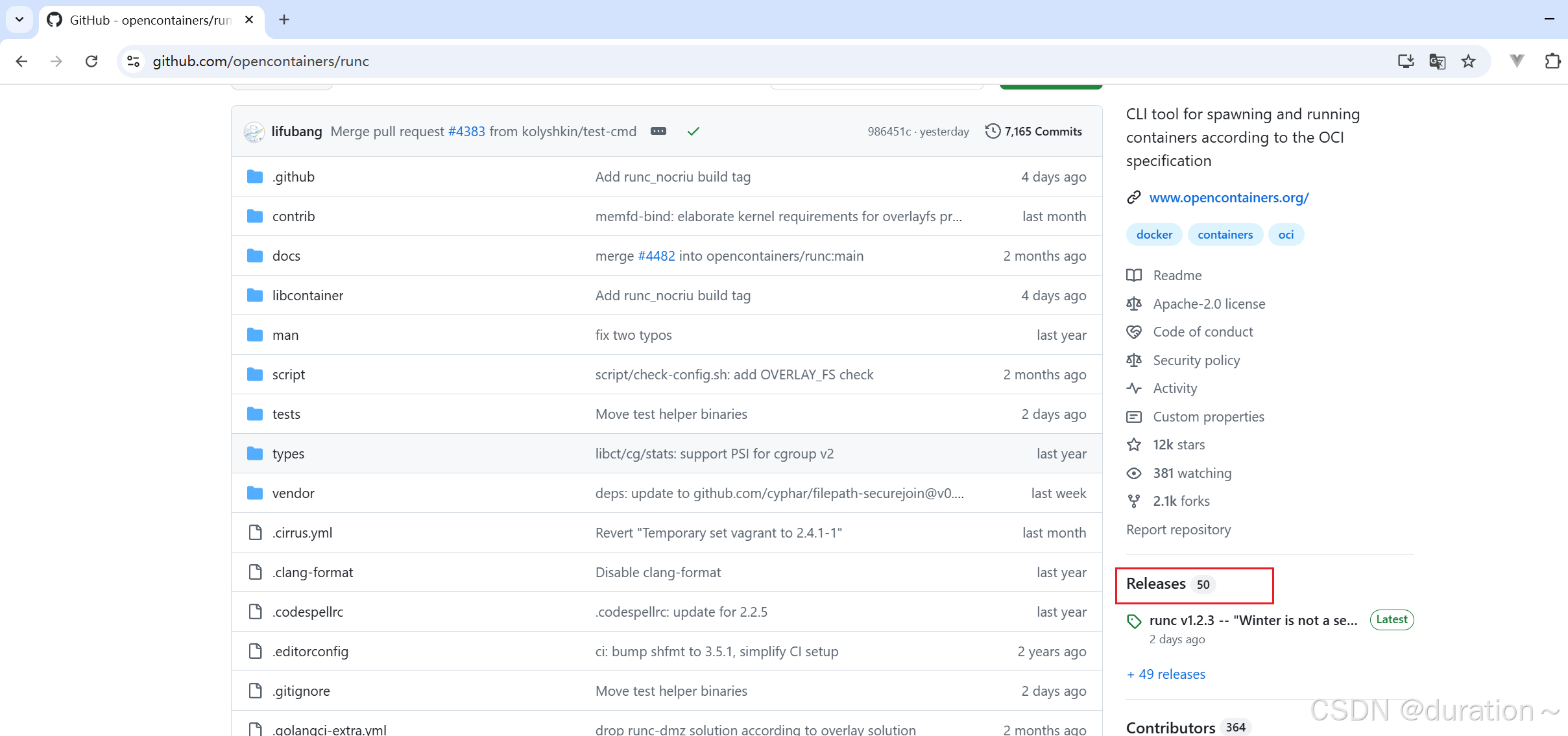
Task: Select the GitHub opencontainers/runc tab
Action: tap(151, 20)
